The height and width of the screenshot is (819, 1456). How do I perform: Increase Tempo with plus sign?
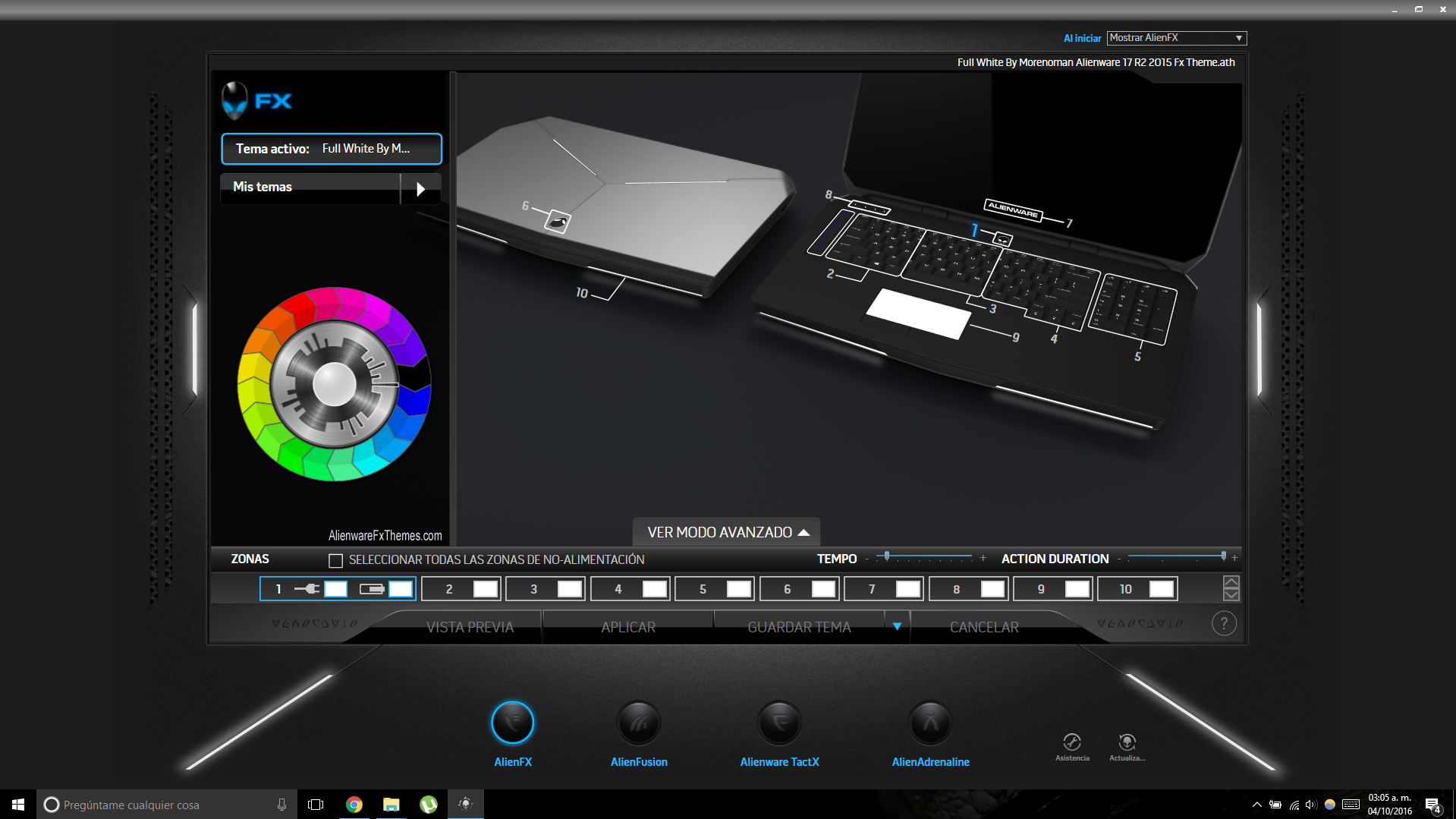click(x=983, y=558)
